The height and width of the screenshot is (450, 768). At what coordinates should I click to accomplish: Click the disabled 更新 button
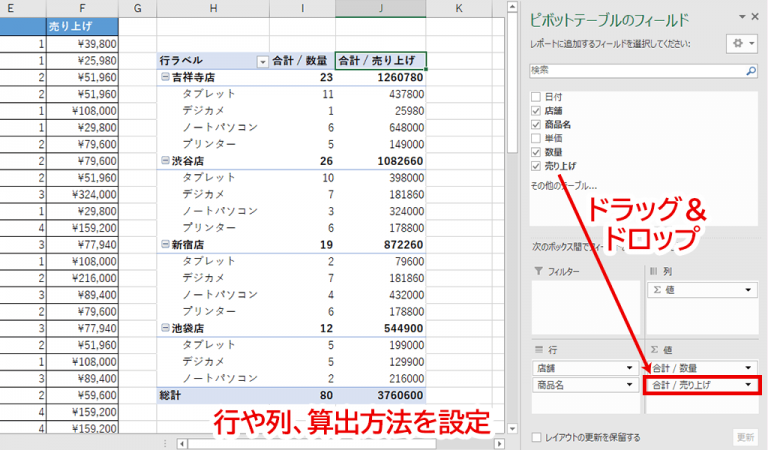[745, 437]
